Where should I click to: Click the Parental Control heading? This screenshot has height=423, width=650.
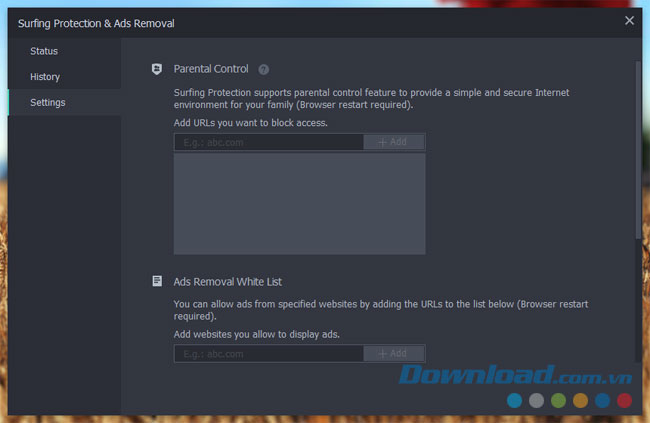pos(211,69)
